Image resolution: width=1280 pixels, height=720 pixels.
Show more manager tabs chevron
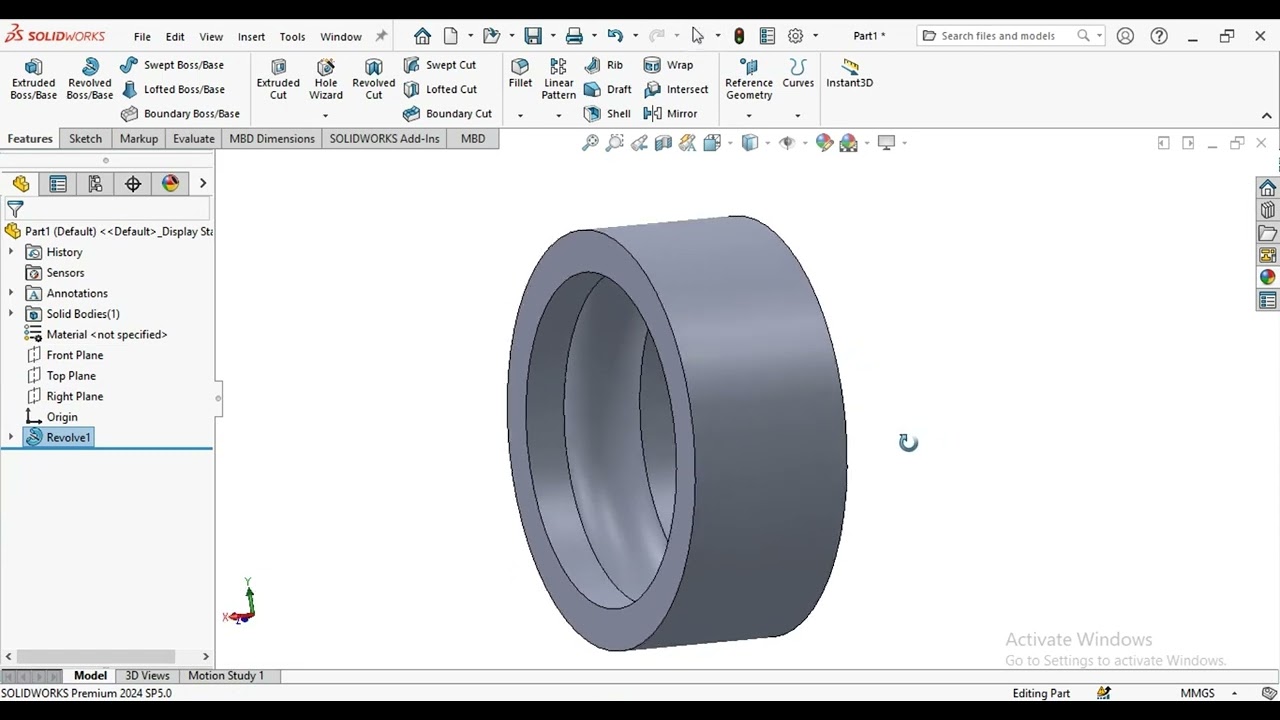(203, 184)
